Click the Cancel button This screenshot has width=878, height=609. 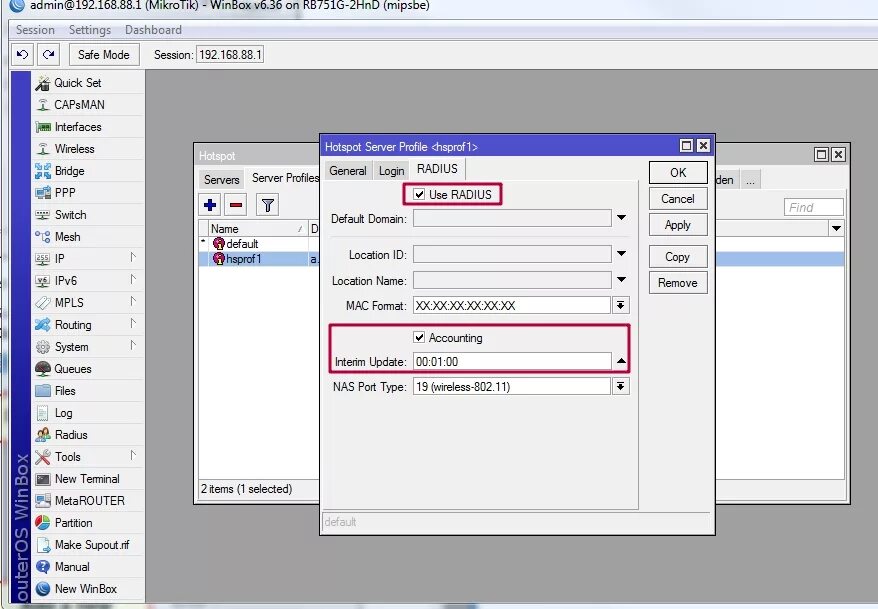pos(678,199)
